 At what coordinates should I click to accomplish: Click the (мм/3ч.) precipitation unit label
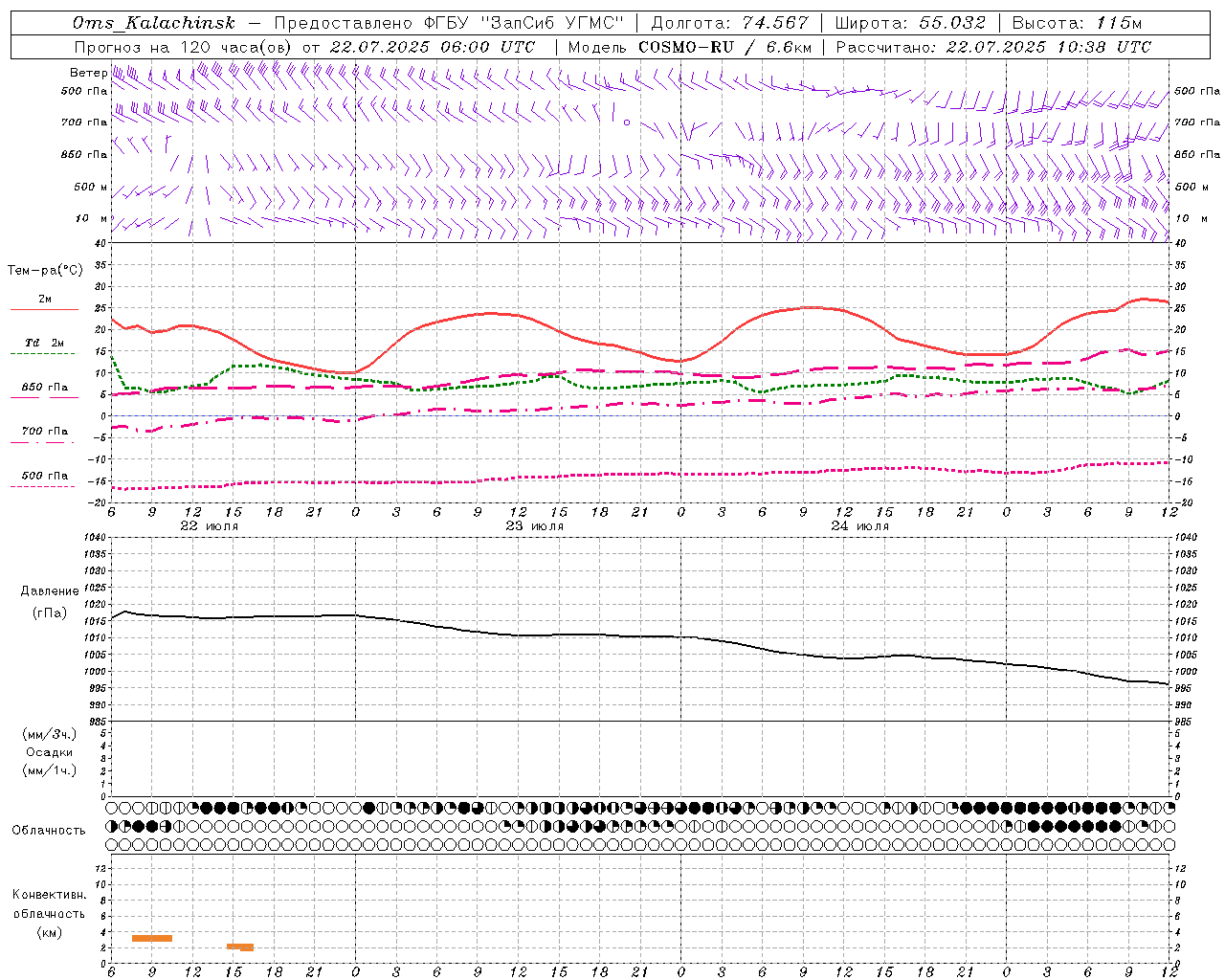pyautogui.click(x=51, y=734)
